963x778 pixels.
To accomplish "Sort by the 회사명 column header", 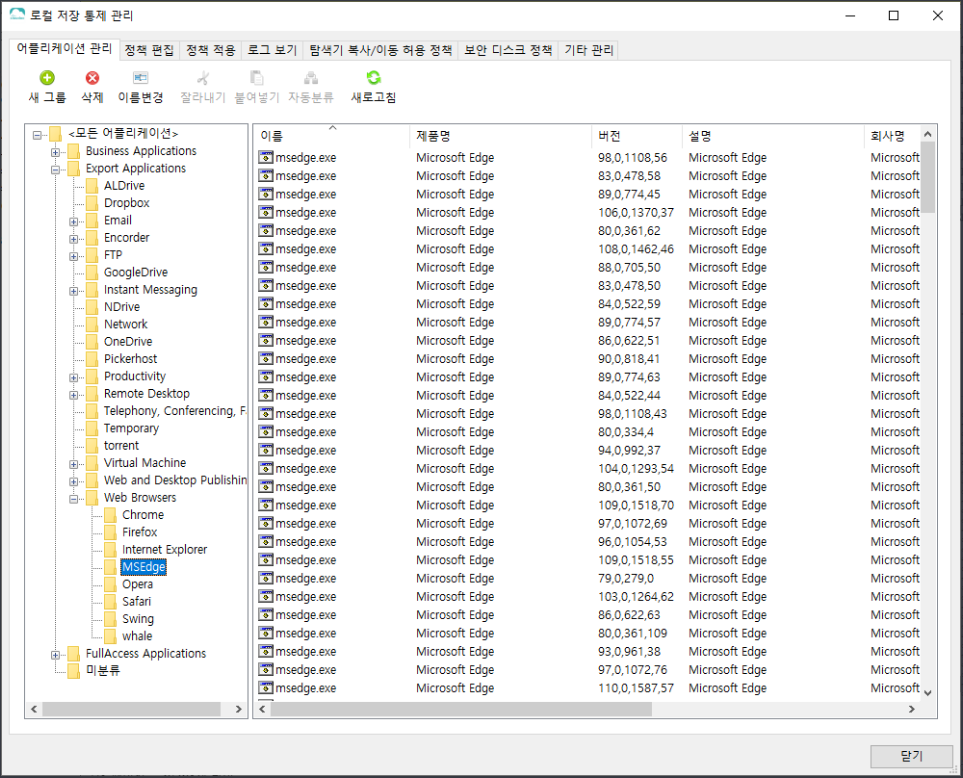I will 892,136.
